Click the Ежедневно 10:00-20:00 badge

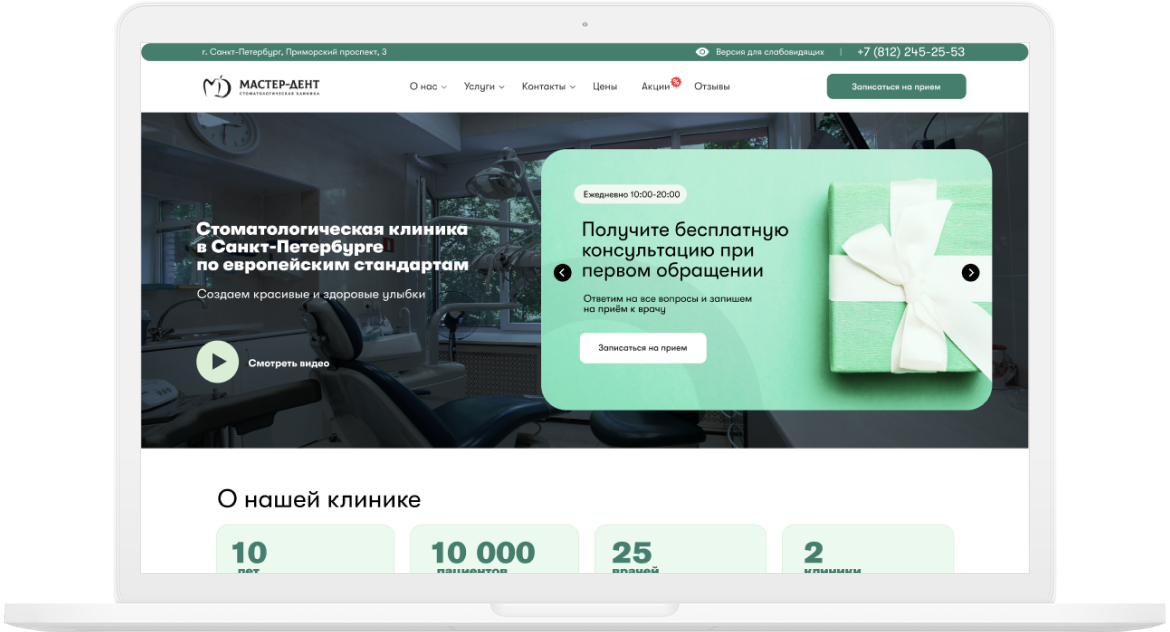coord(631,194)
